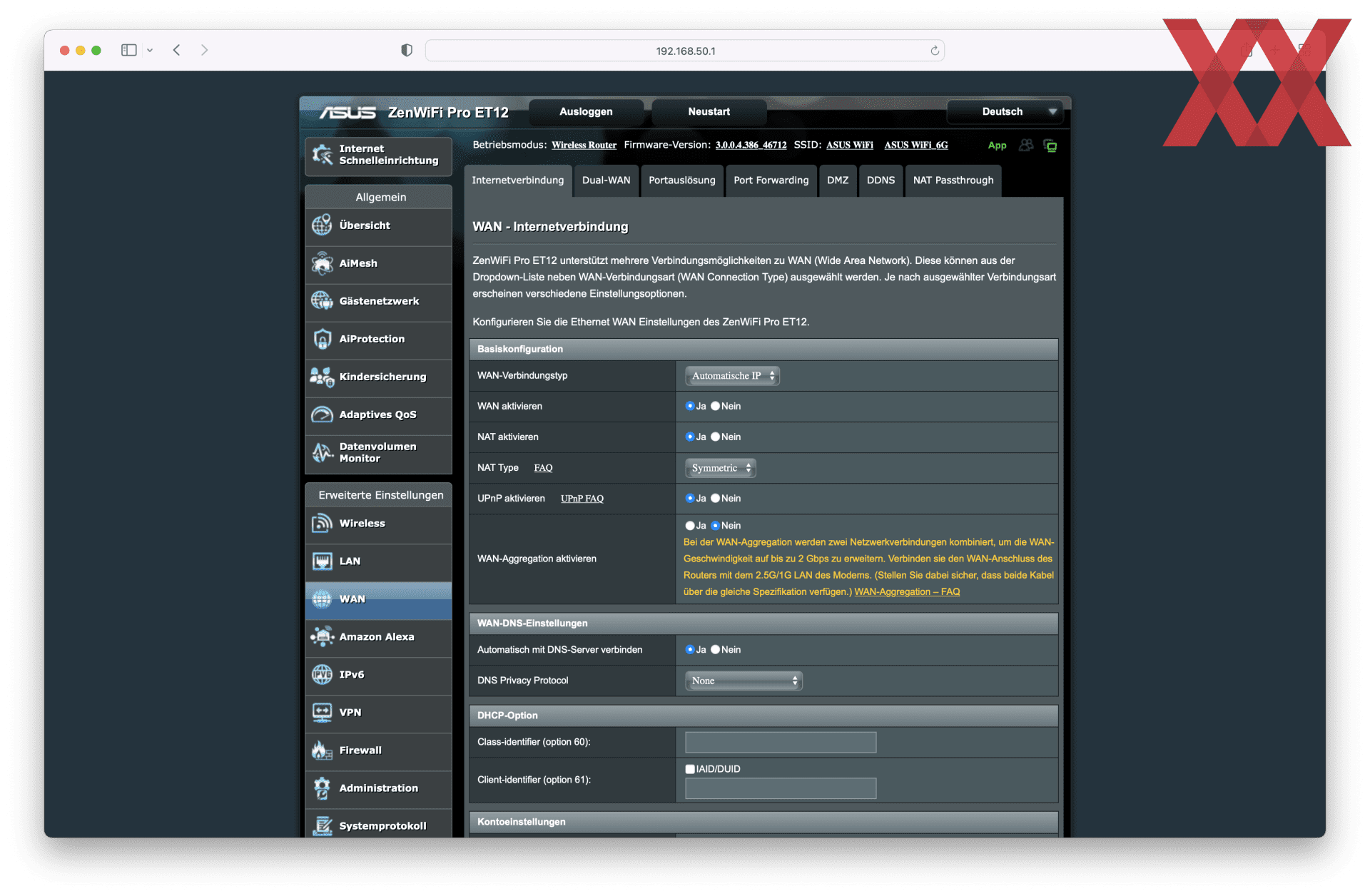Viewport: 1370px width, 896px height.
Task: Go forward with the browser forward arrow
Action: [204, 50]
